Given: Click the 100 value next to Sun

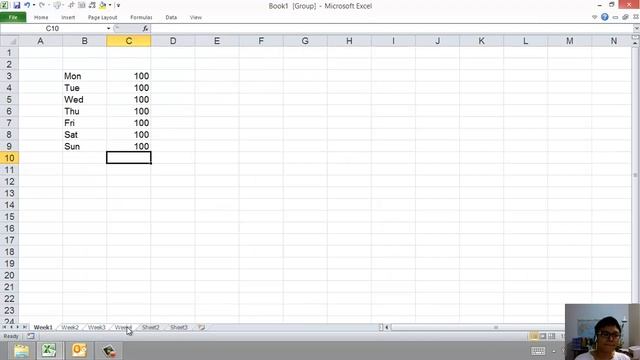Looking at the screenshot, I should click(x=129, y=146).
